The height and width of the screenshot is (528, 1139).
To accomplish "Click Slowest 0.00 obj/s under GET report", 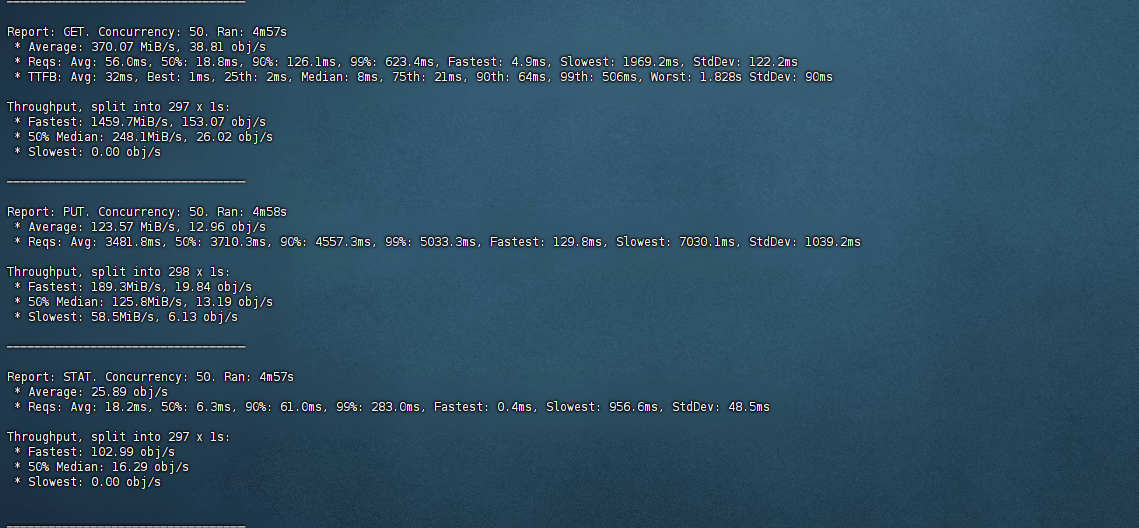I will pyautogui.click(x=87, y=152).
